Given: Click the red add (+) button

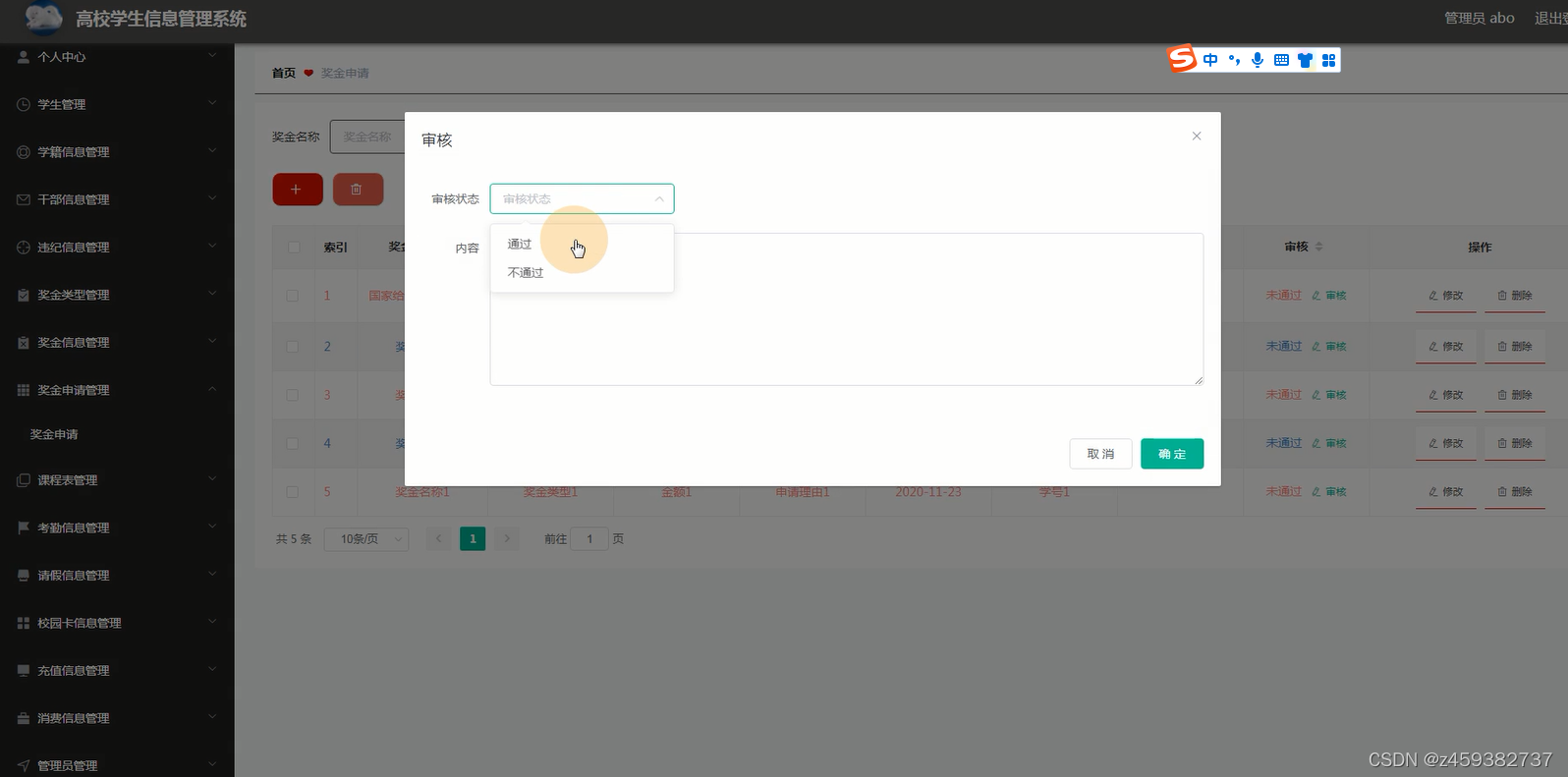Looking at the screenshot, I should [298, 190].
